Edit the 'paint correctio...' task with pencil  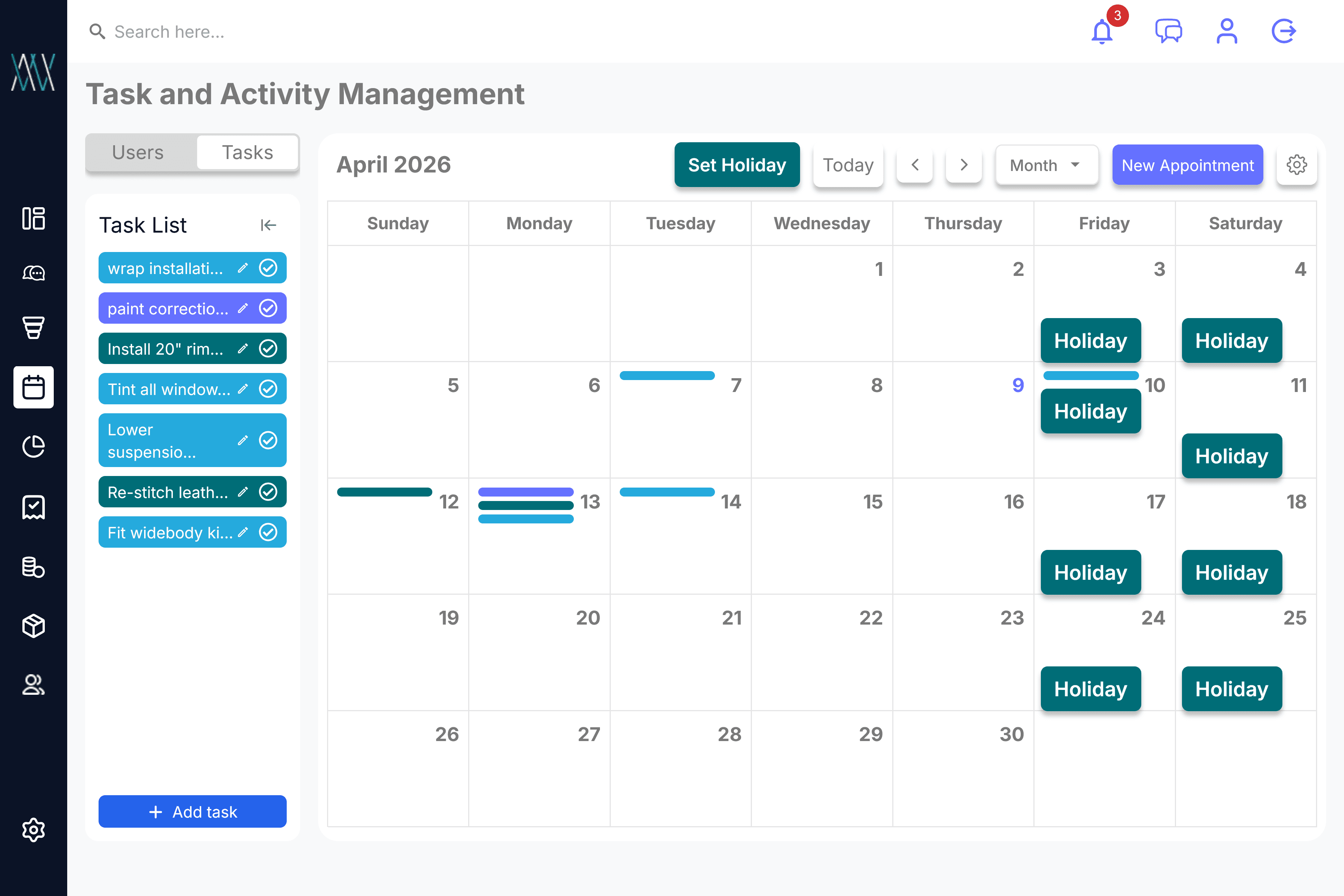[x=243, y=309]
